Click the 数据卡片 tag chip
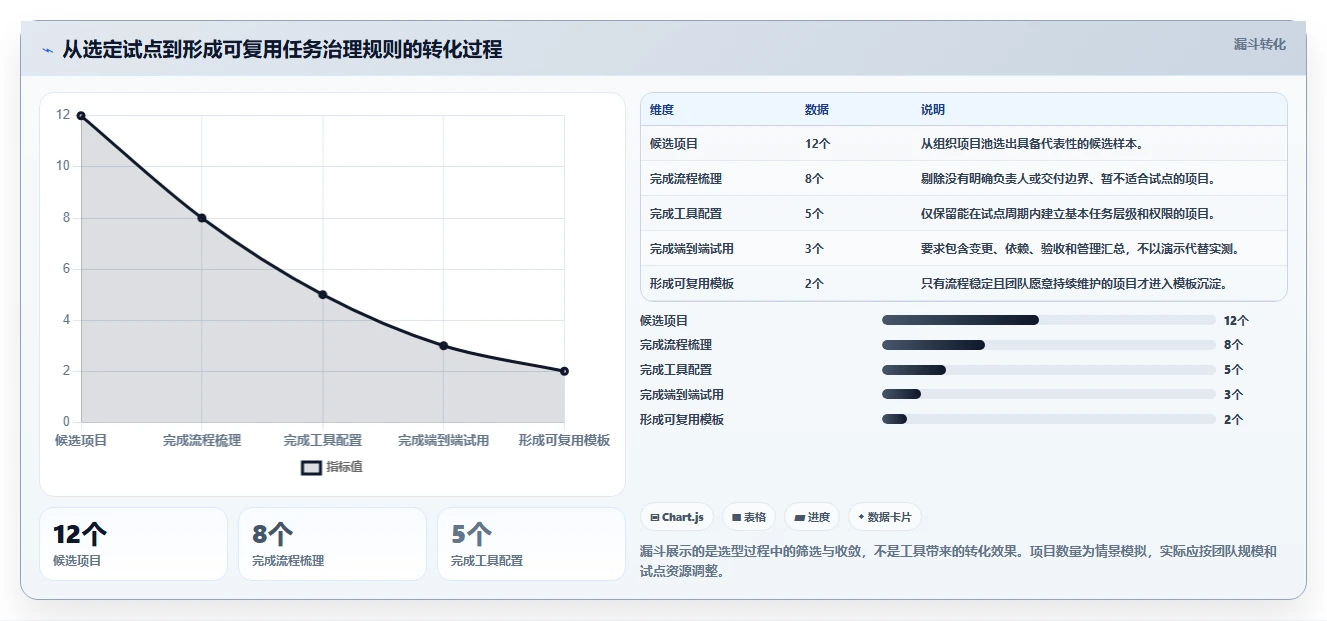1327x621 pixels. pos(884,517)
